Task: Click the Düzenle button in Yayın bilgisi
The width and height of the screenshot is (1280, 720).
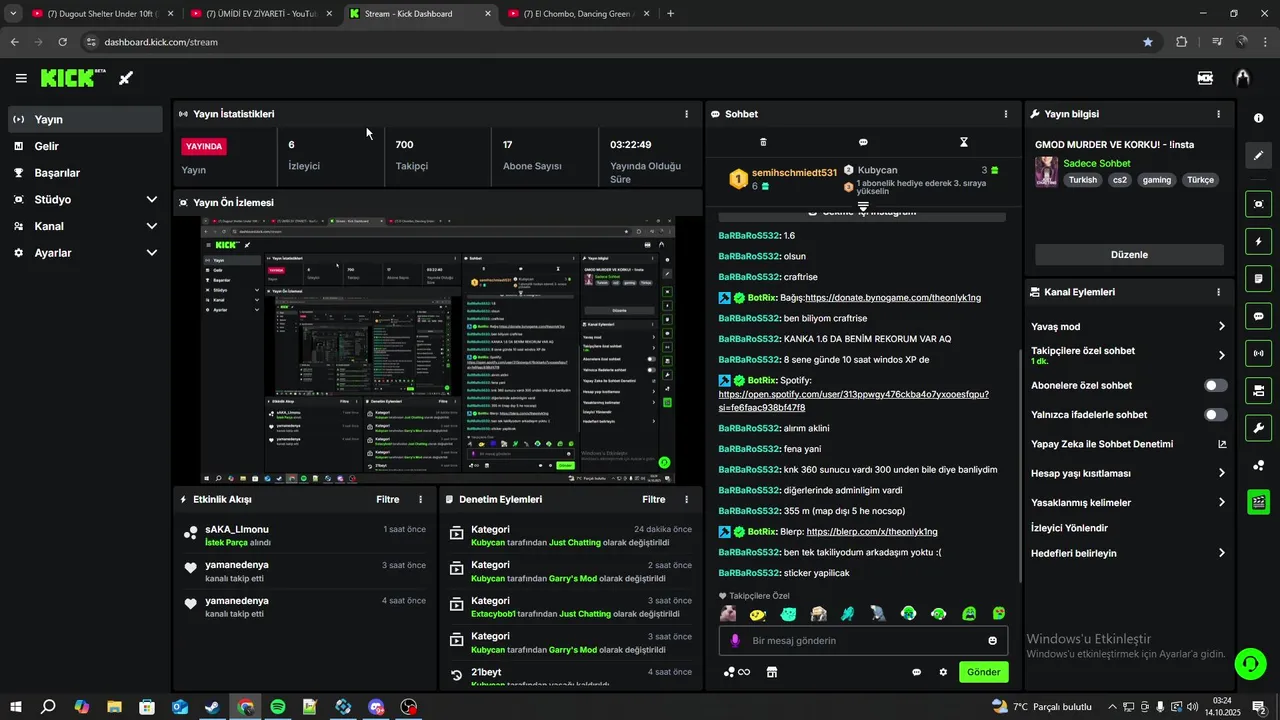Action: tap(1129, 254)
